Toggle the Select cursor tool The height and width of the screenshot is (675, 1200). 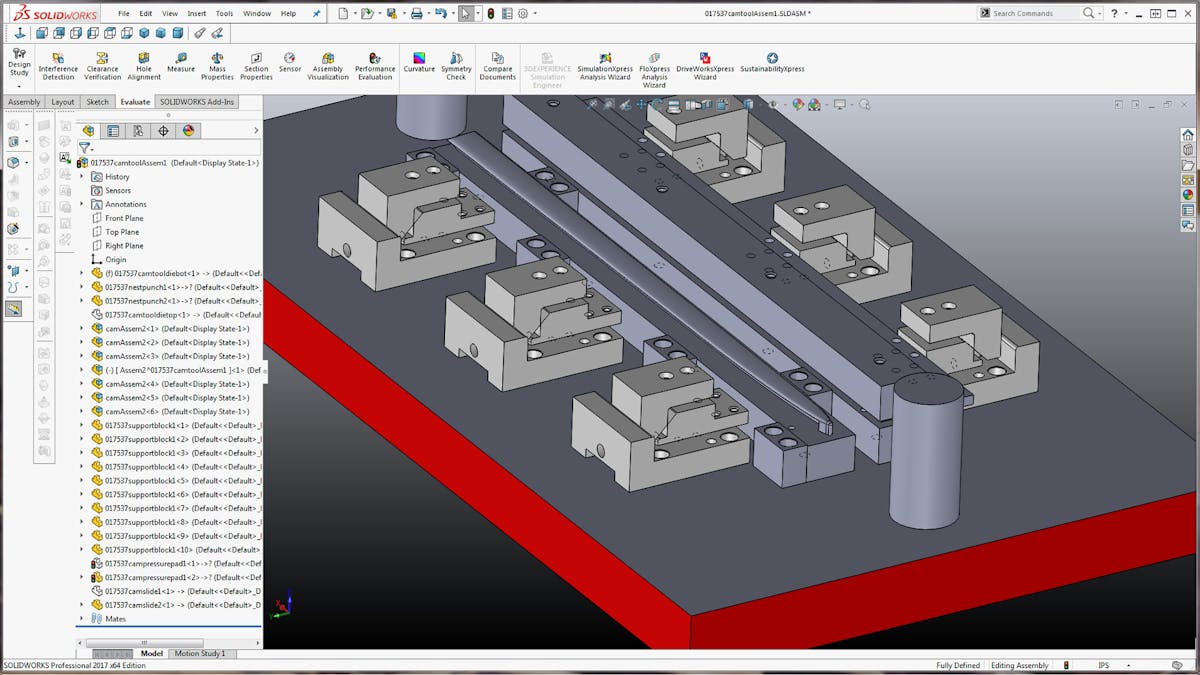465,14
